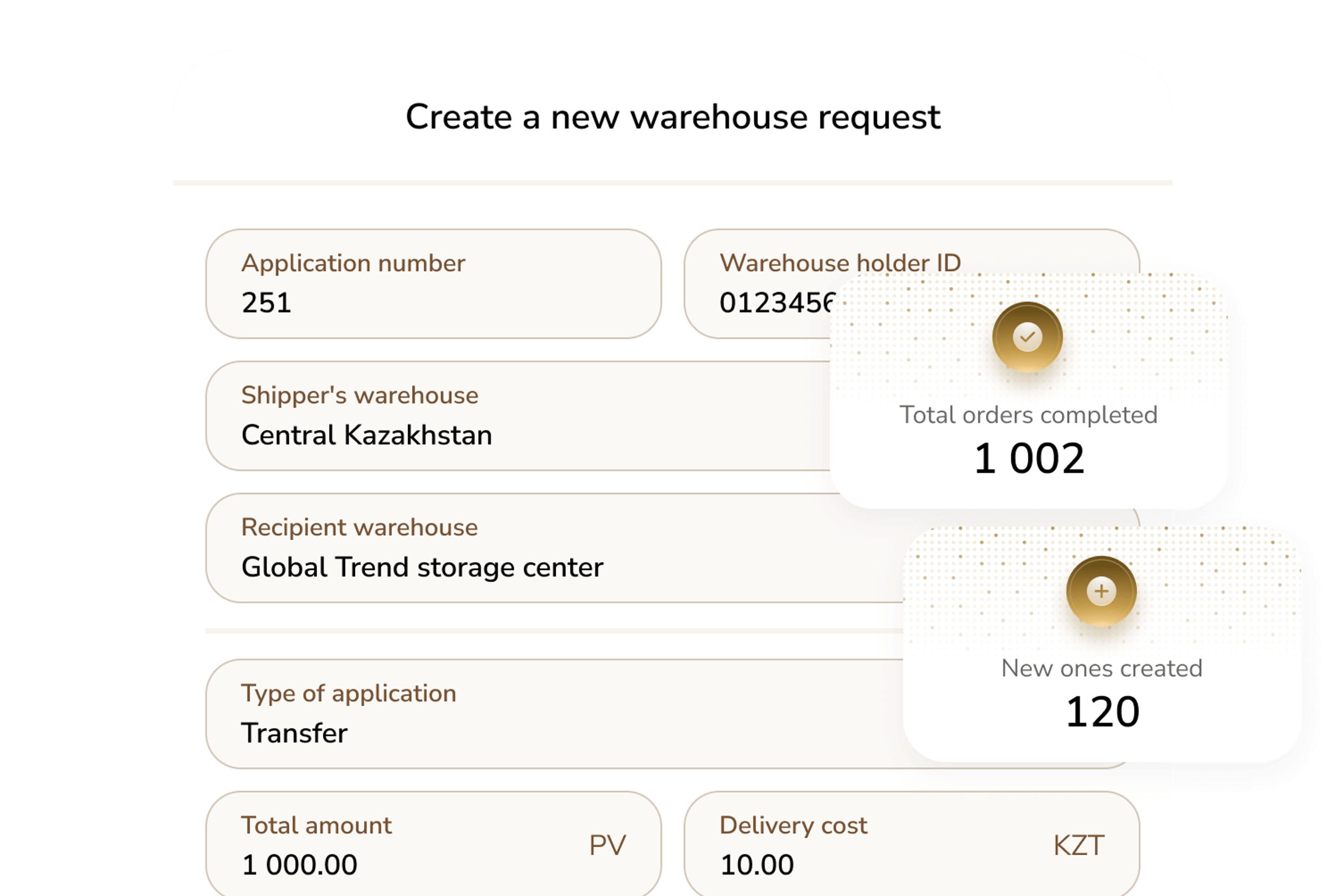Screen dimensions: 1344x896
Task: Focus the Total amount label
Action: [x=316, y=825]
